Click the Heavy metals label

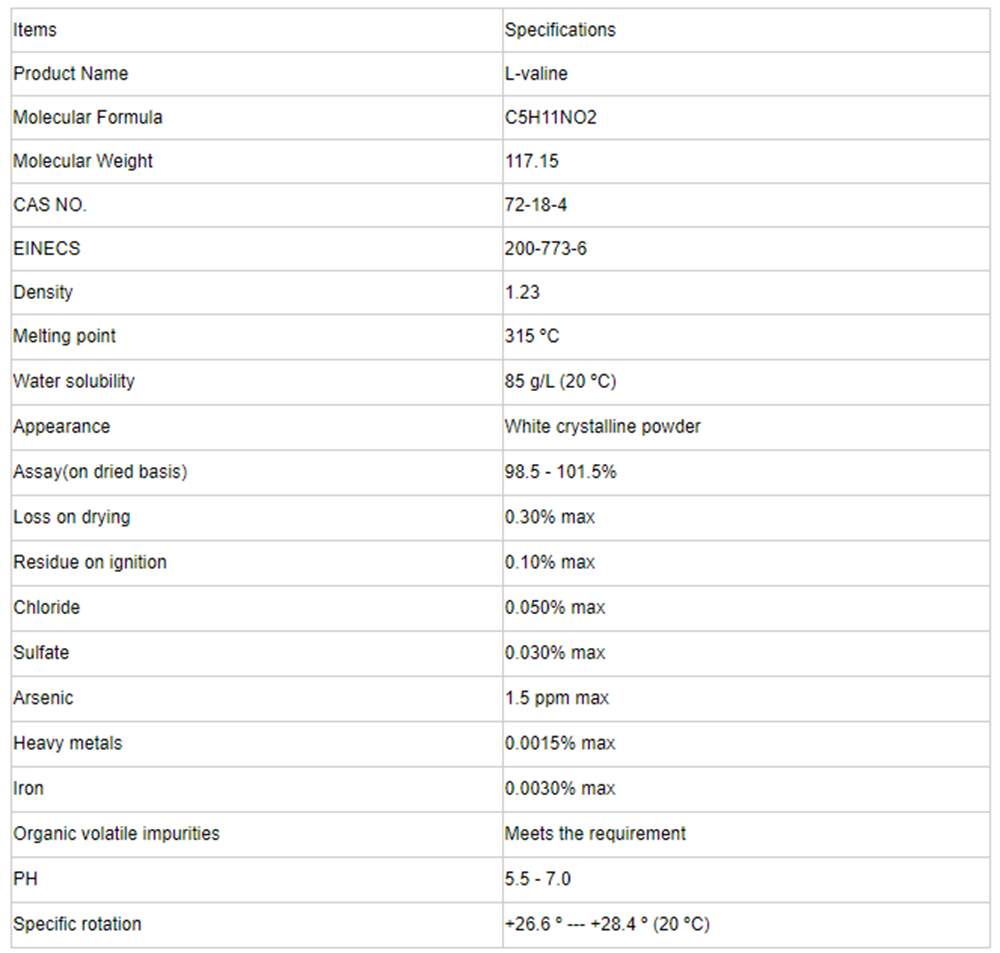68,744
